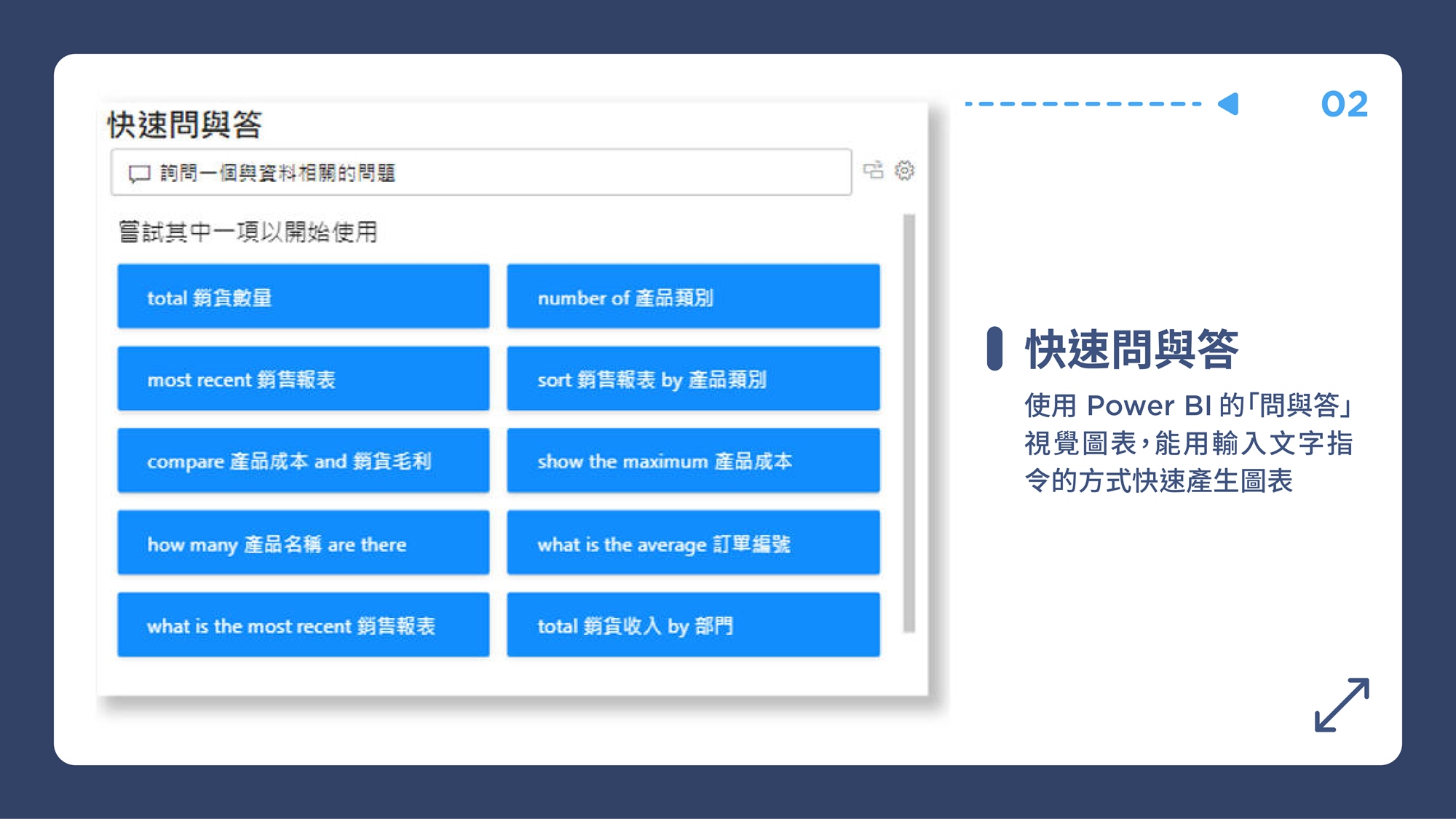Click the suggestions list vertical scrollbar
Screen dimensions: 1456x819
pos(909,422)
